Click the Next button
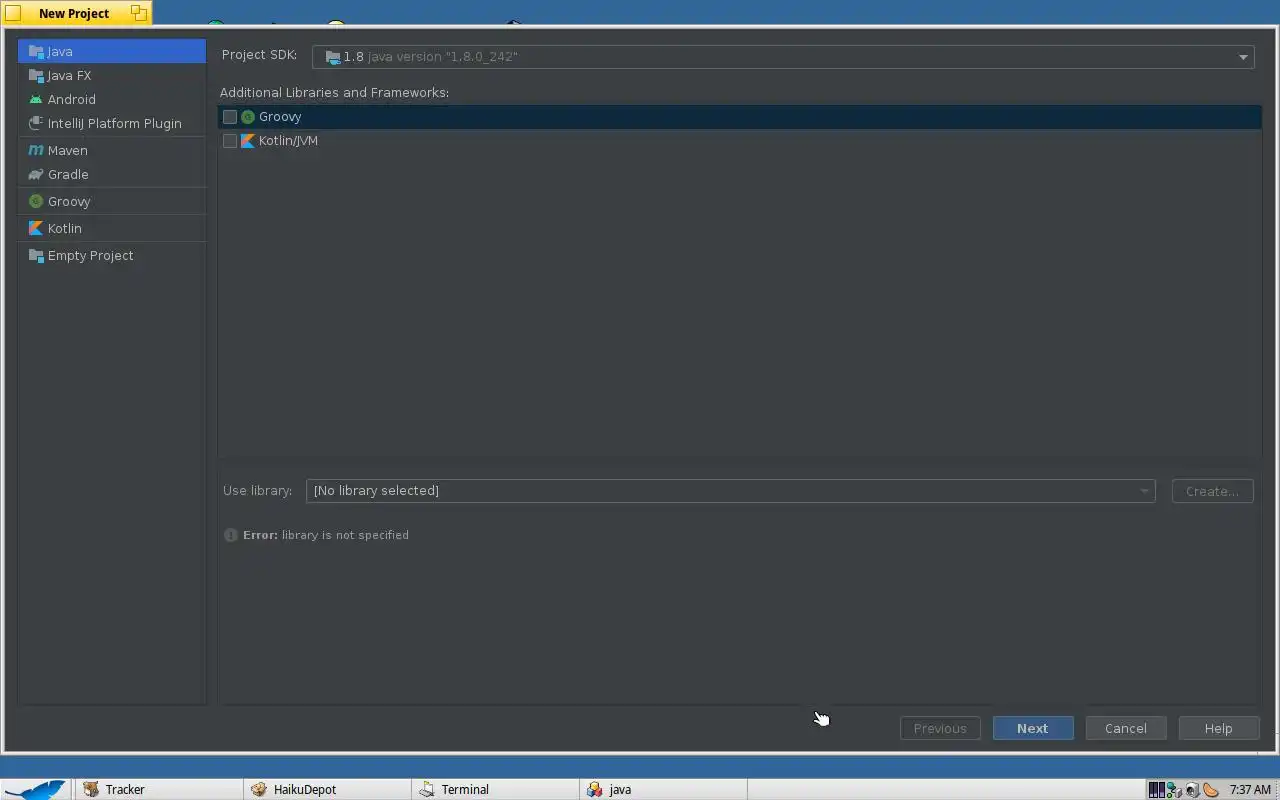The width and height of the screenshot is (1280, 800). (1033, 728)
